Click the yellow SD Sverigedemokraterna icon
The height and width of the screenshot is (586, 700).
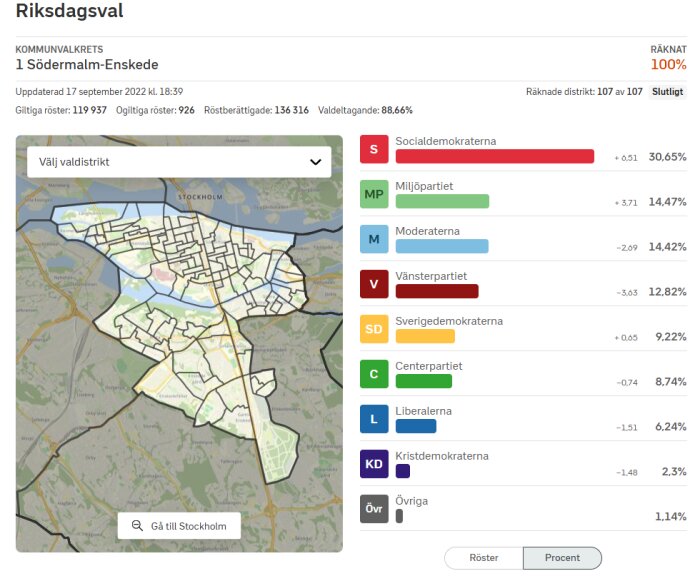374,329
